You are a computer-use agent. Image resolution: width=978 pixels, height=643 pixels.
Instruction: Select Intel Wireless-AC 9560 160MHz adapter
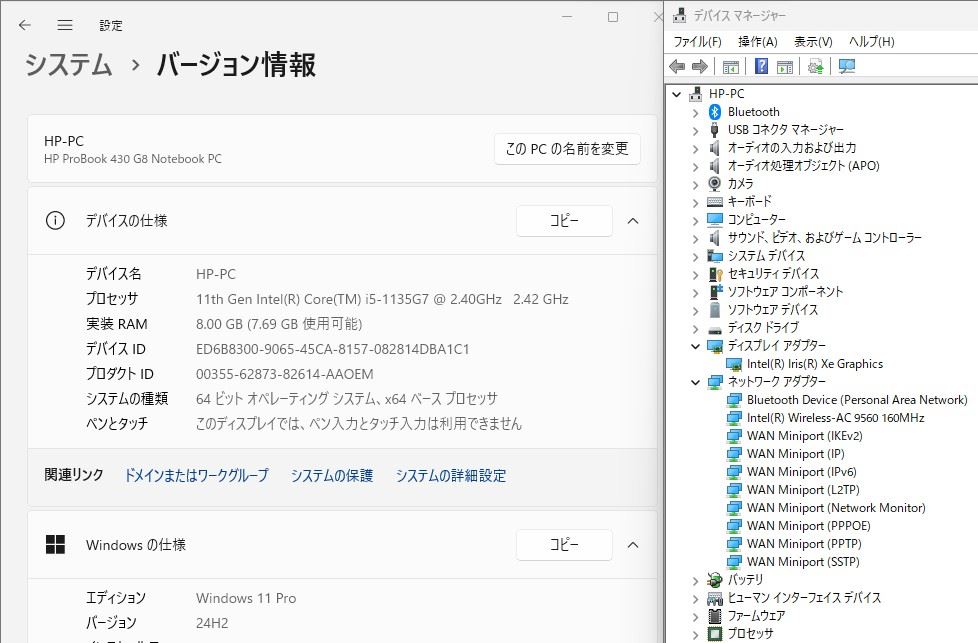835,418
